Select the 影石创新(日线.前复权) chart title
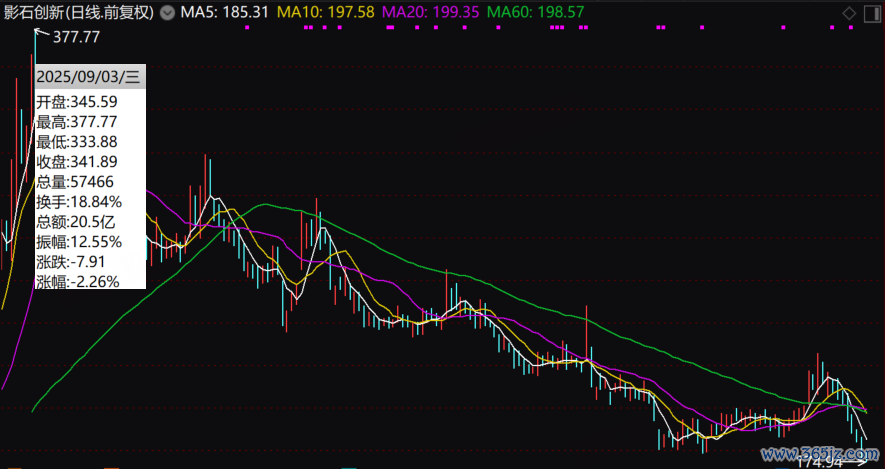 coord(79,12)
